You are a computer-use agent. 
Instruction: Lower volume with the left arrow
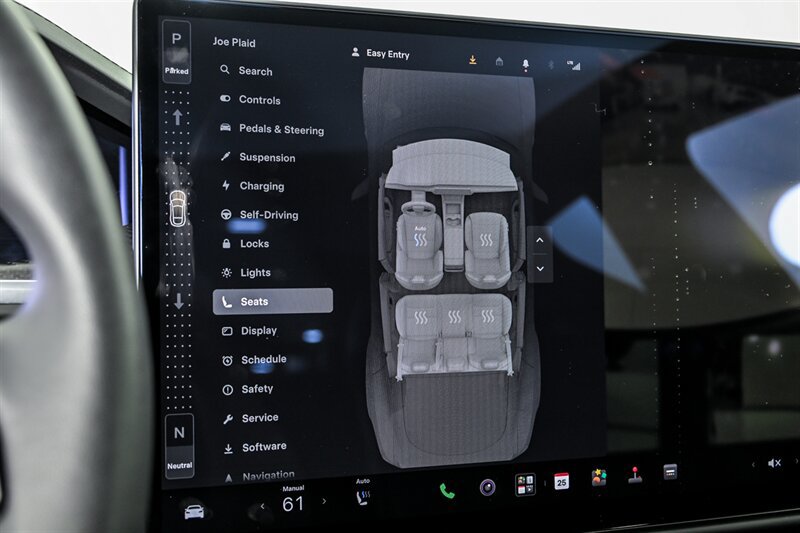tap(753, 464)
